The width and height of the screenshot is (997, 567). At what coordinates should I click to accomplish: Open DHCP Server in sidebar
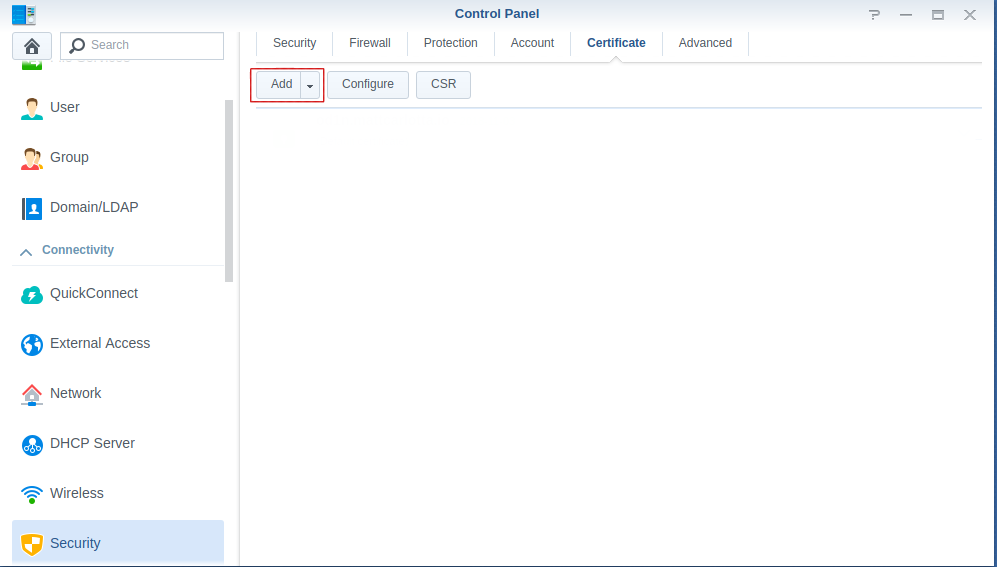[x=118, y=444]
